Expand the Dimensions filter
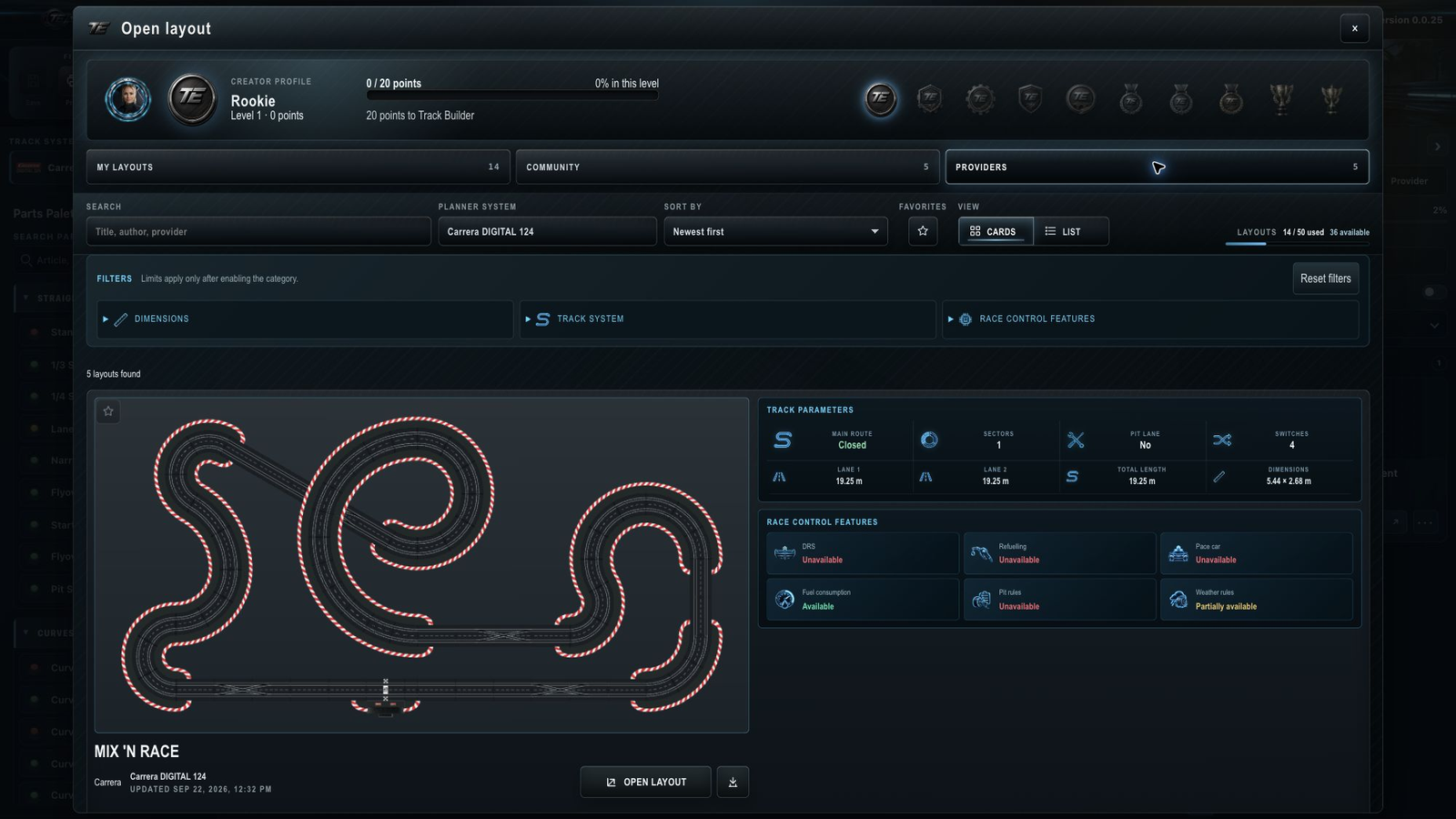This screenshot has width=1456, height=819. pyautogui.click(x=305, y=319)
